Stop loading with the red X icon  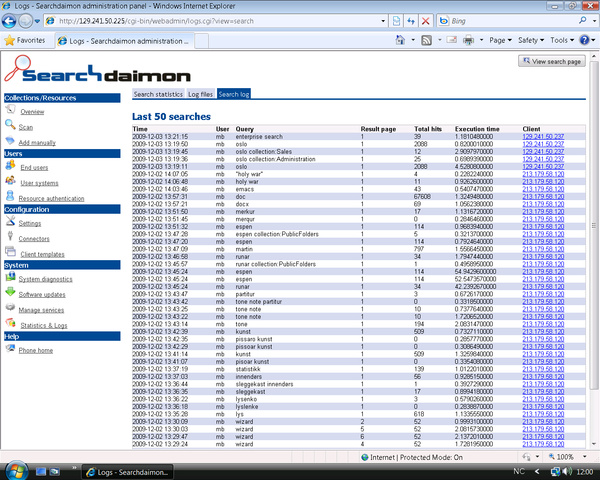[426, 21]
